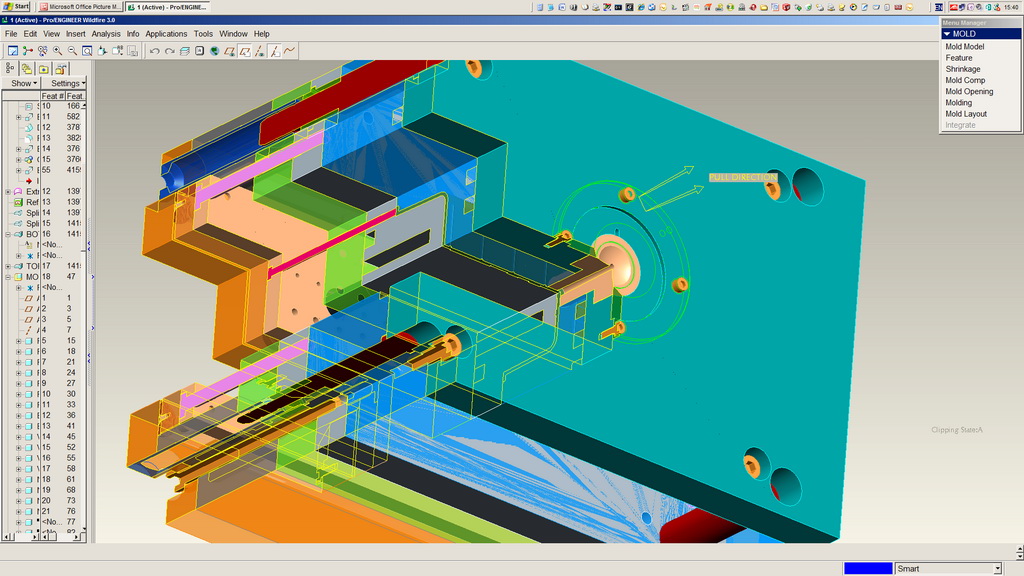This screenshot has width=1024, height=576.
Task: Open the Applications menu
Action: [166, 34]
